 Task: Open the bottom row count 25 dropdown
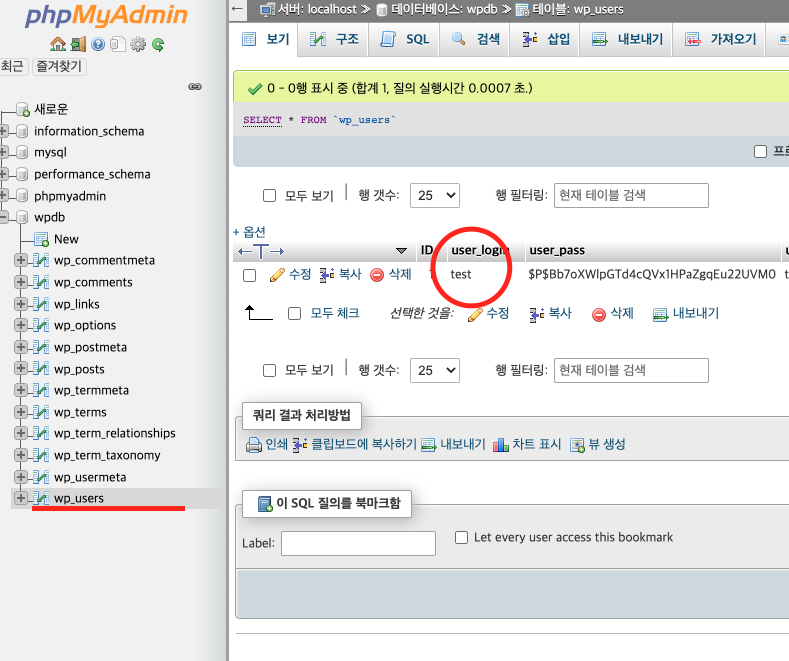click(435, 371)
